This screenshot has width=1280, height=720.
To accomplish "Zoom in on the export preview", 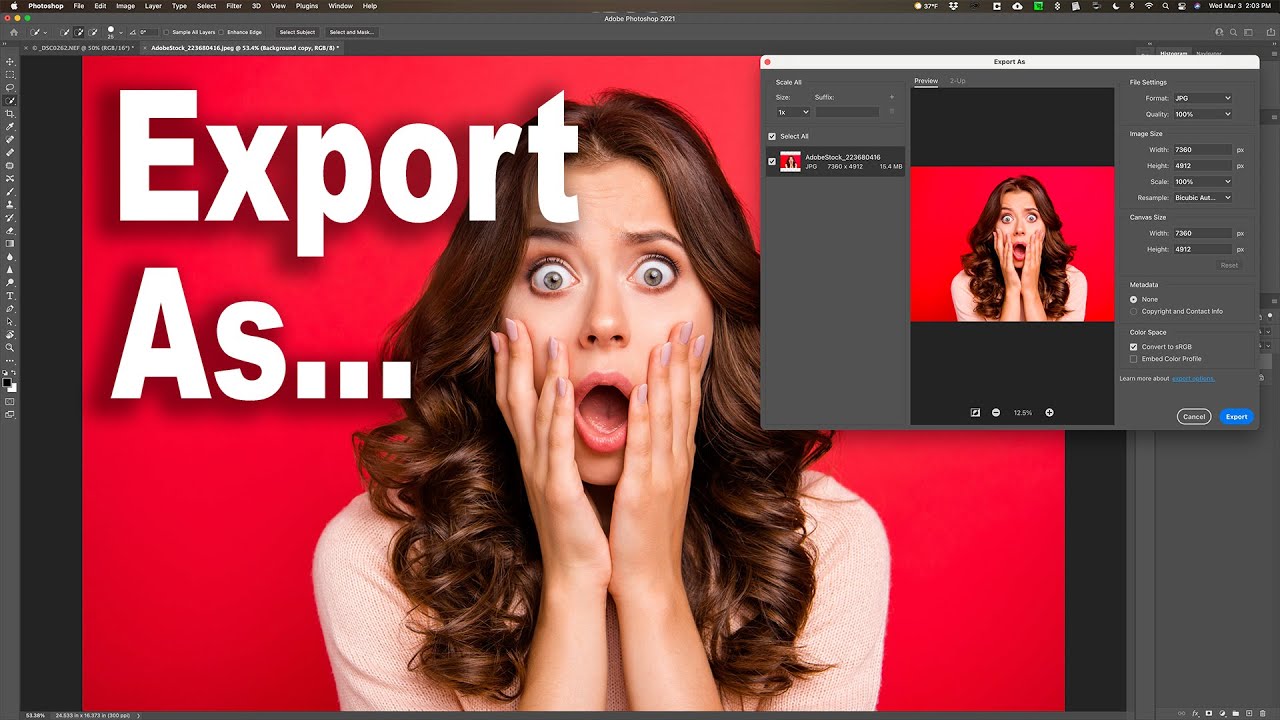I will point(1049,413).
